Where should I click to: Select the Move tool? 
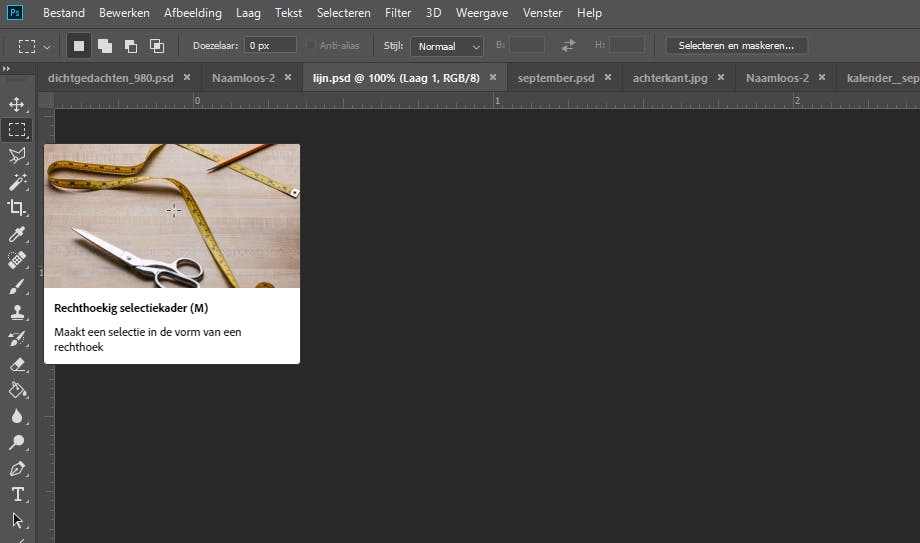tap(16, 104)
